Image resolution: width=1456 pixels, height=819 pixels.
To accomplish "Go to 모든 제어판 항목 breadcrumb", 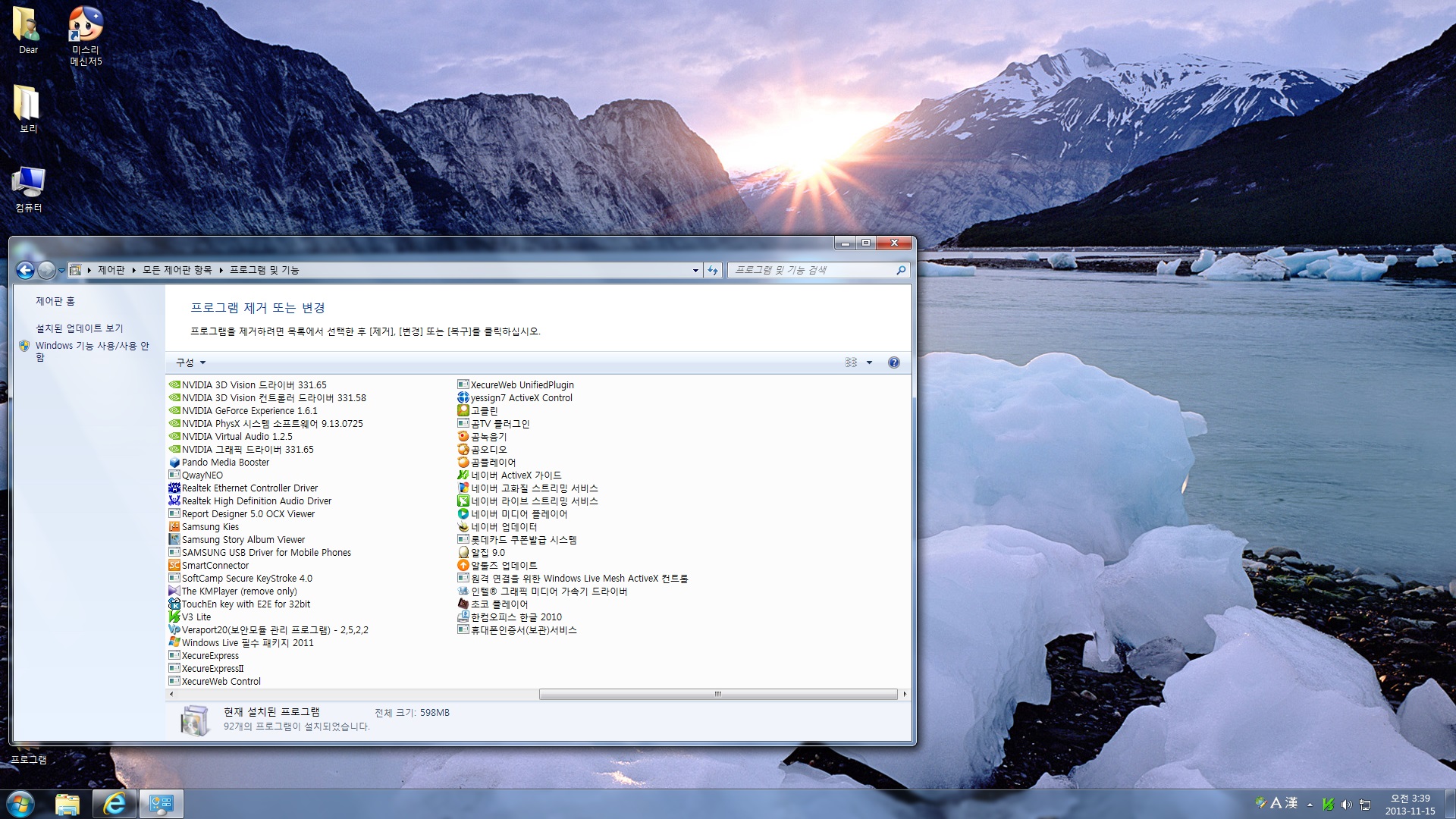I will [x=177, y=270].
